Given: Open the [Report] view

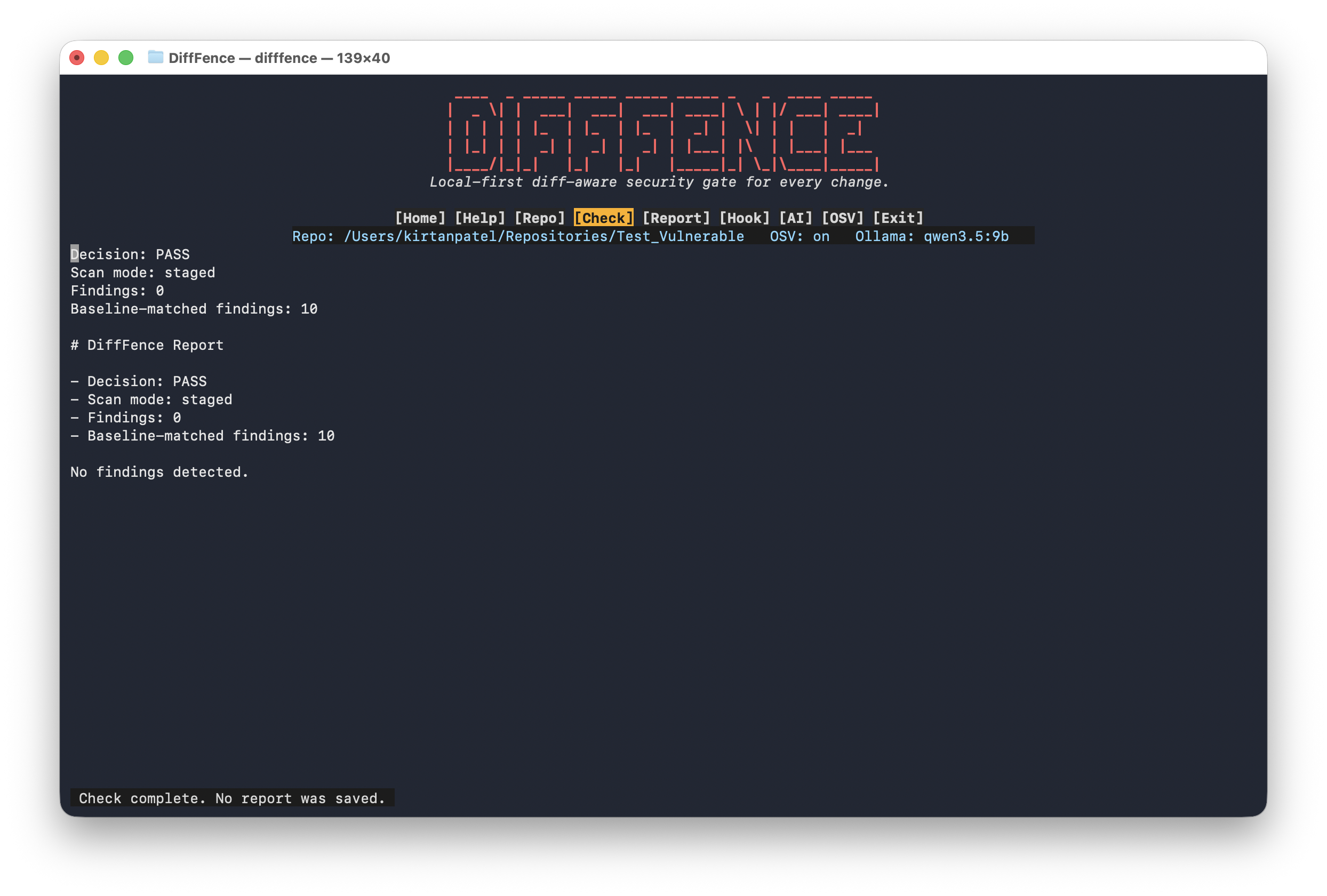Looking at the screenshot, I should [x=676, y=218].
